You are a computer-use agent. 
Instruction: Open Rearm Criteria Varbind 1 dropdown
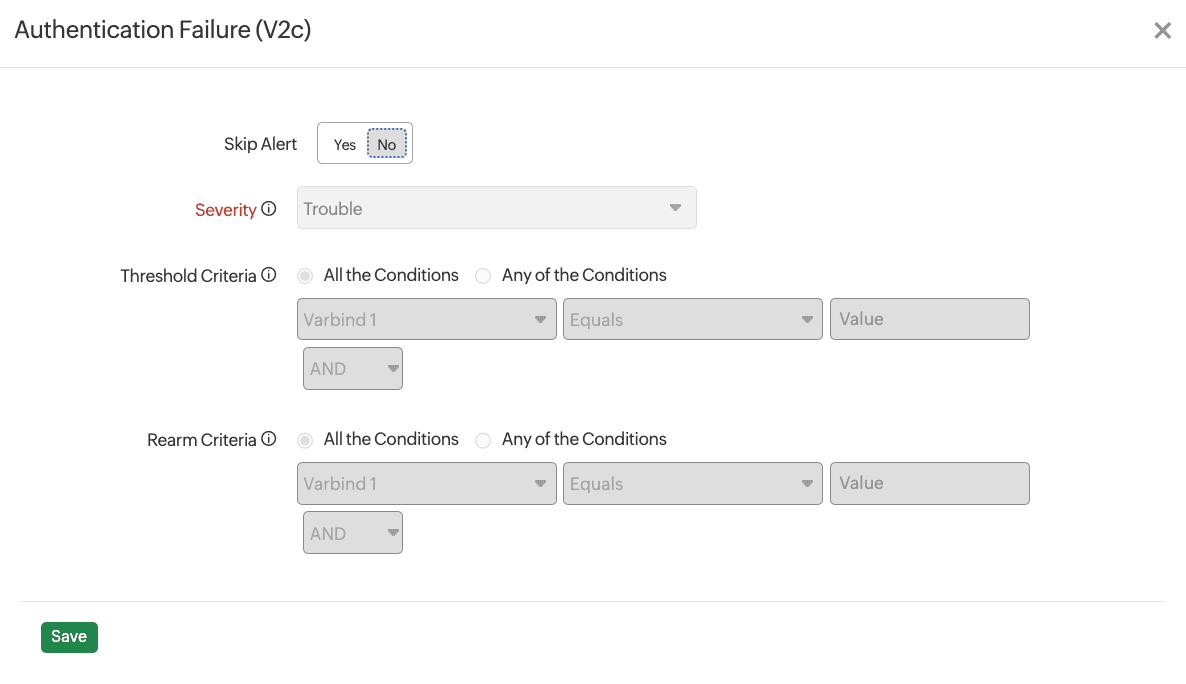(x=426, y=484)
